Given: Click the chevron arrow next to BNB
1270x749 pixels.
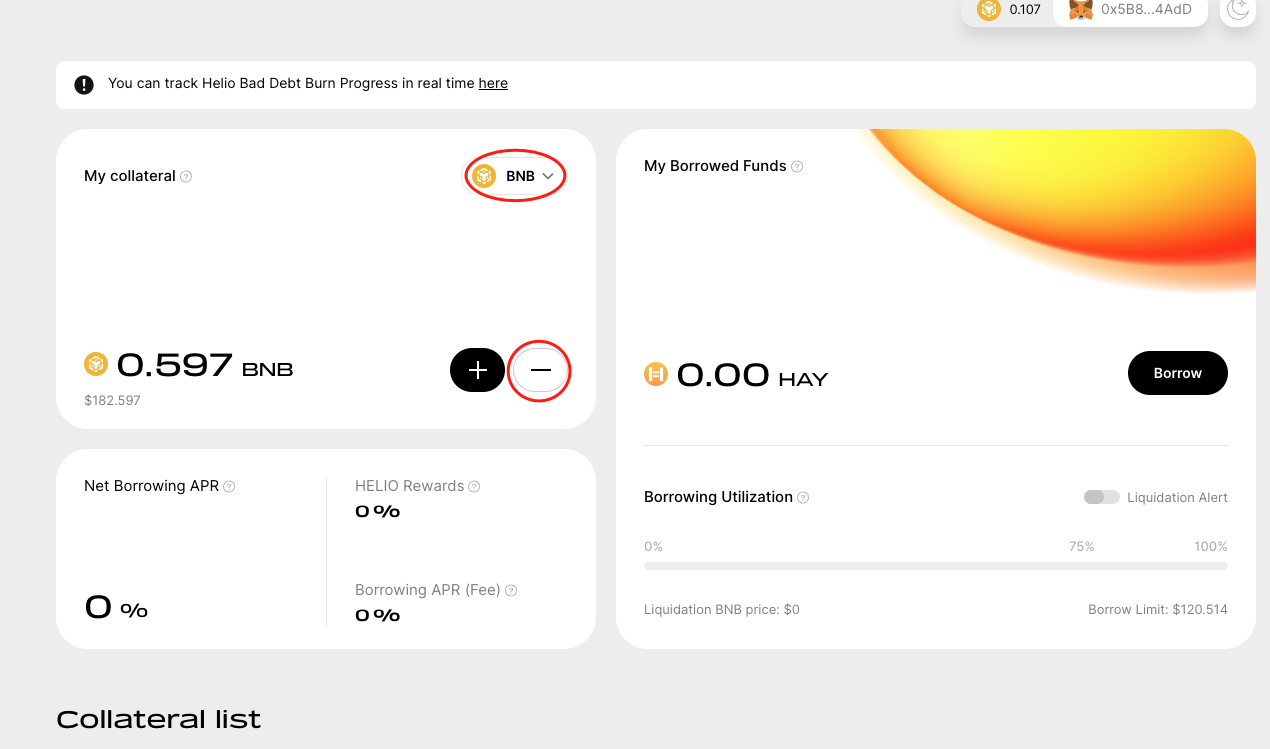Looking at the screenshot, I should [x=548, y=176].
